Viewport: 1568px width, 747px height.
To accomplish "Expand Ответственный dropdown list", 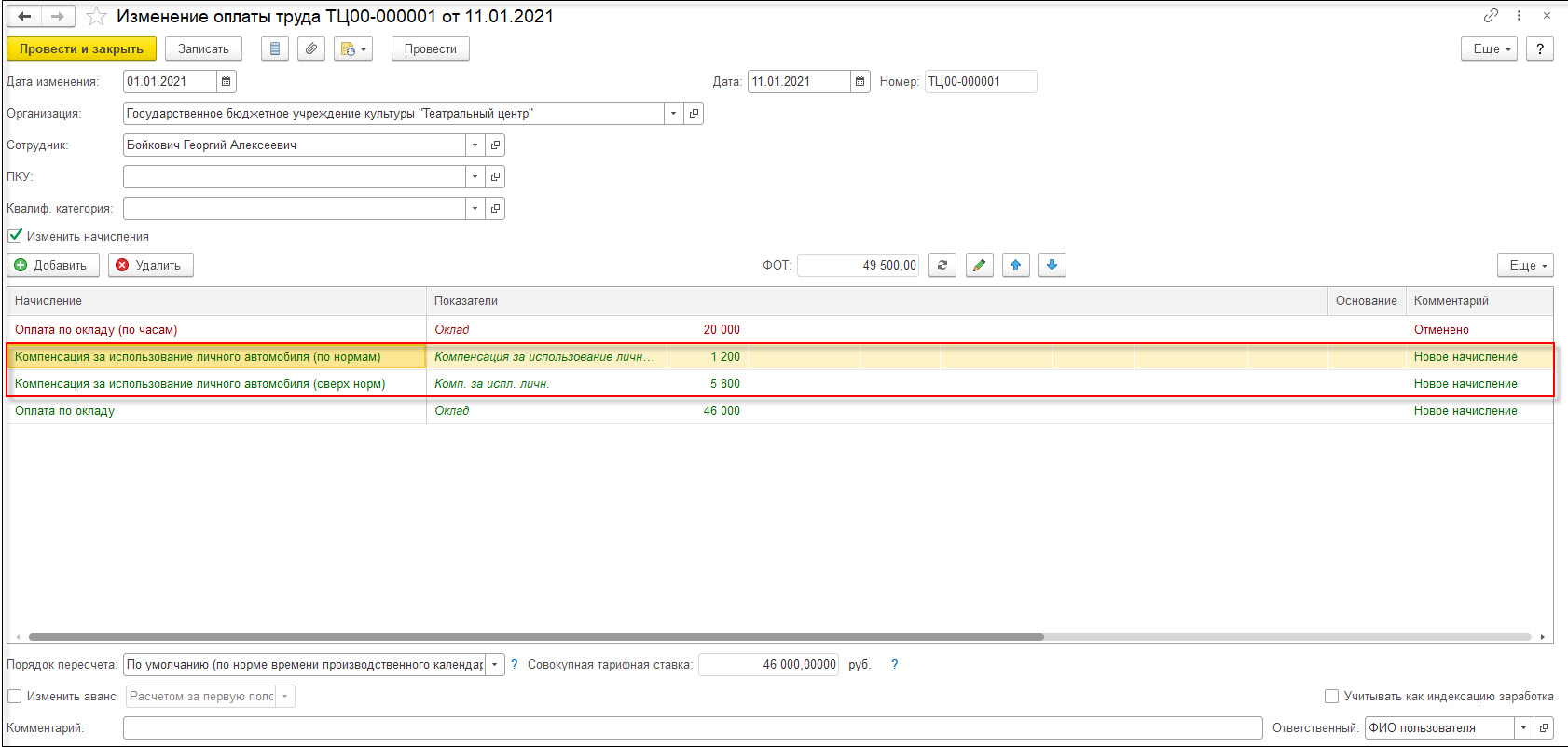I will pos(1523,727).
